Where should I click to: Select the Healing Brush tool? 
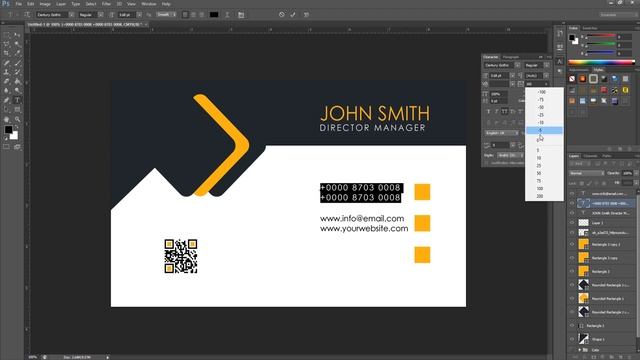click(x=7, y=63)
